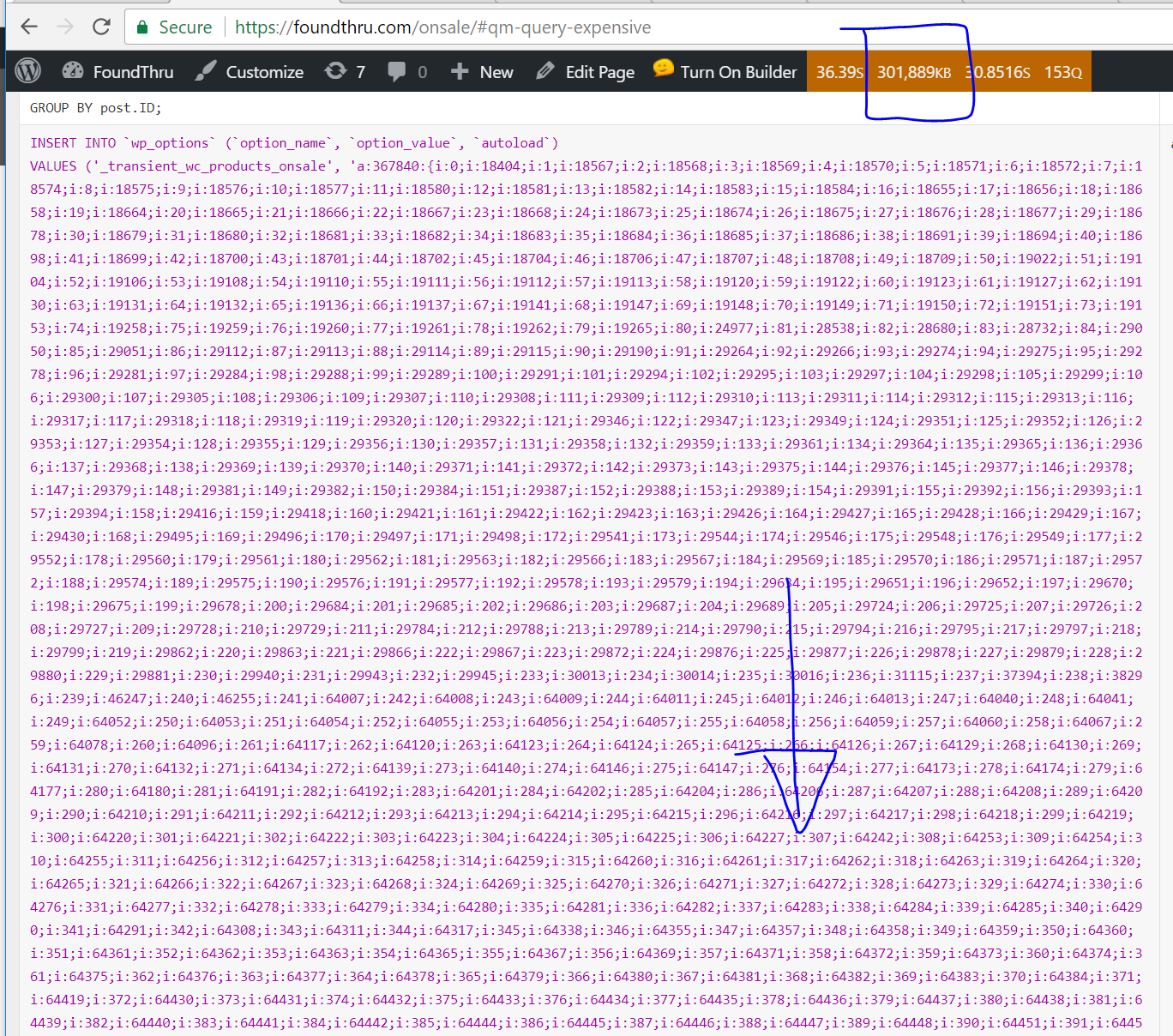Viewport: 1173px width, 1036px height.
Task: Go forward using the browser forward arrow
Action: 65,27
